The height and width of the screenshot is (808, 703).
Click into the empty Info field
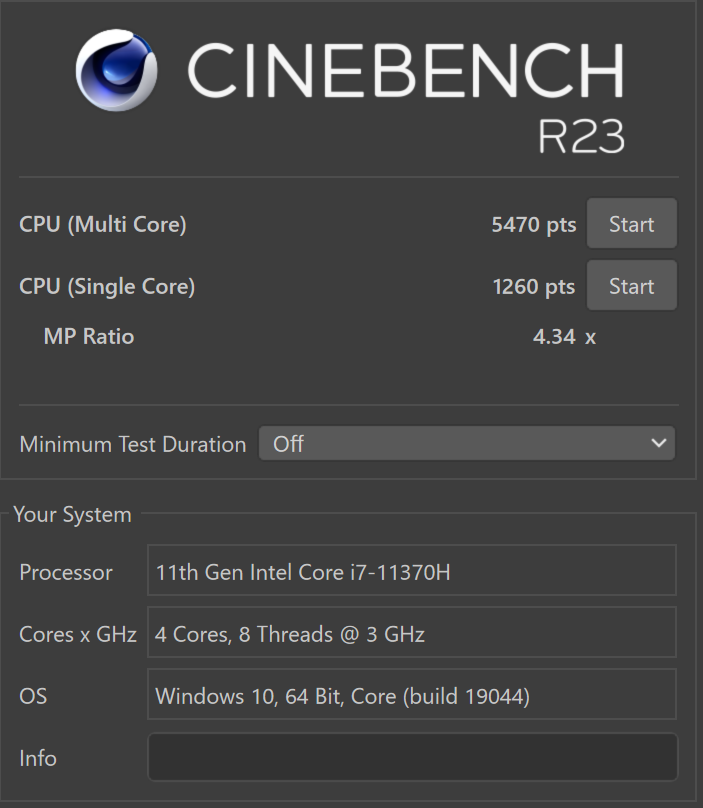point(412,757)
